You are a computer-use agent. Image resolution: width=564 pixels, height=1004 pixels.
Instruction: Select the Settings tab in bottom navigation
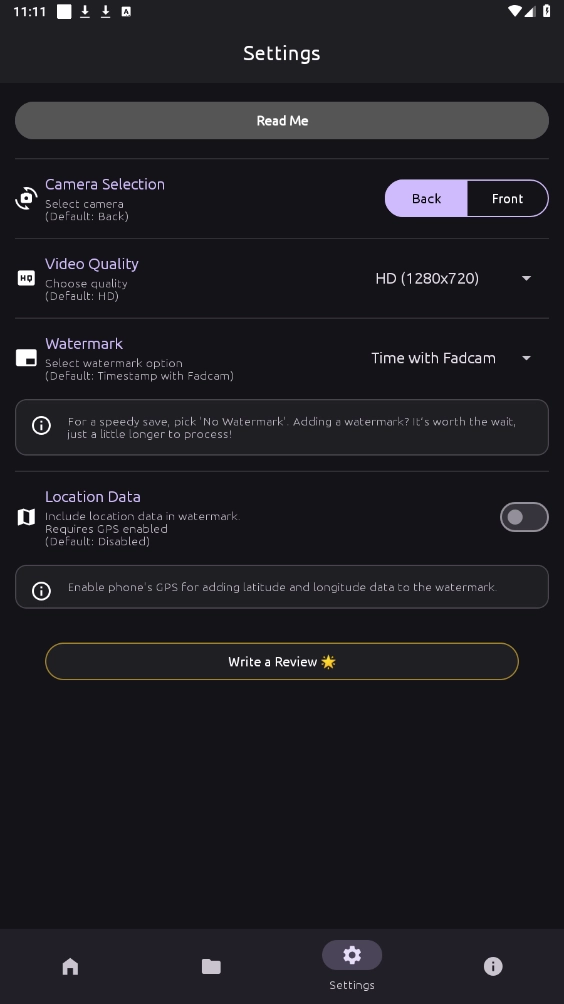click(352, 966)
